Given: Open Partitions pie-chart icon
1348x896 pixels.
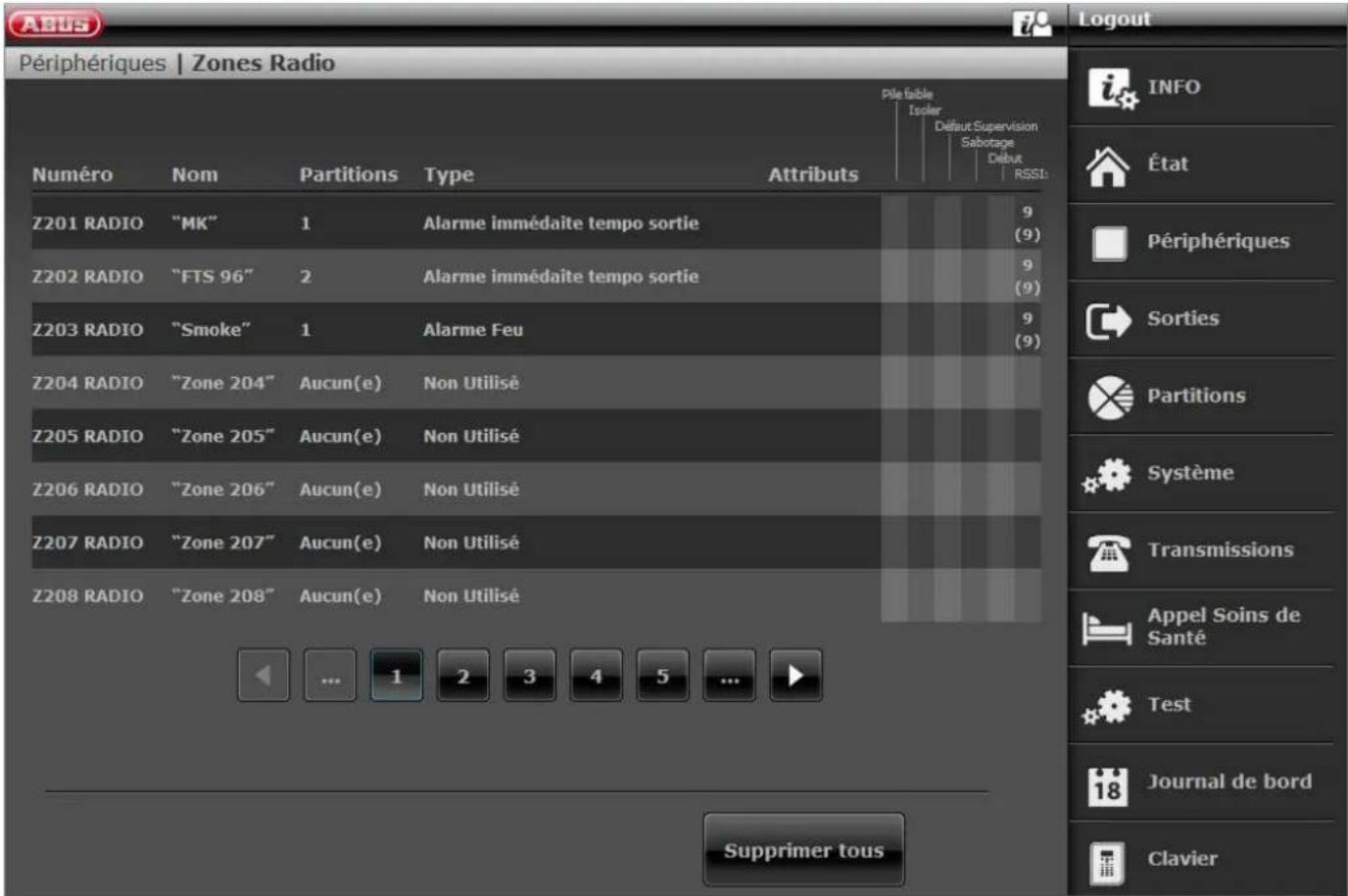Looking at the screenshot, I should (x=1109, y=398).
